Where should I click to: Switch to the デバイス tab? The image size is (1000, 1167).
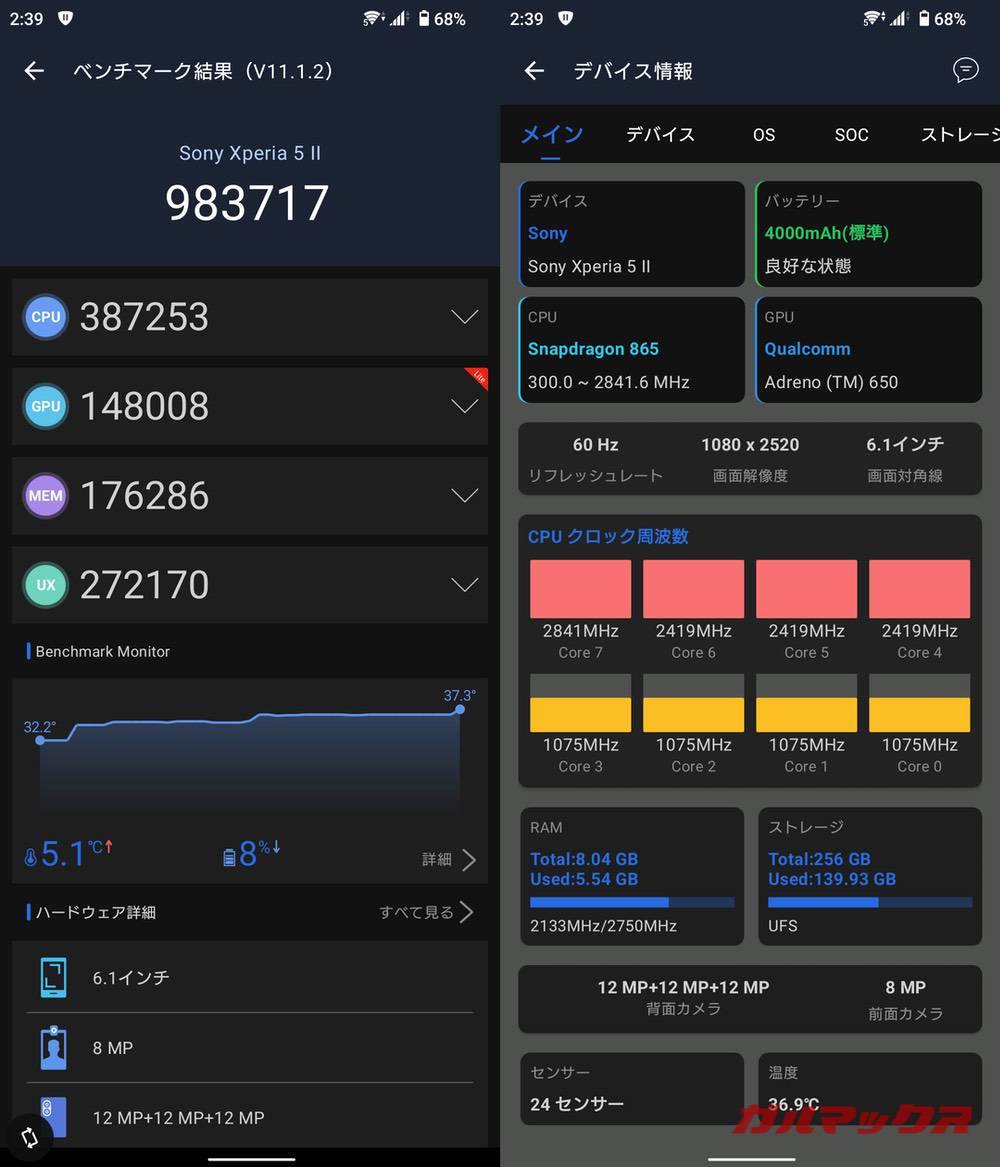pos(661,135)
